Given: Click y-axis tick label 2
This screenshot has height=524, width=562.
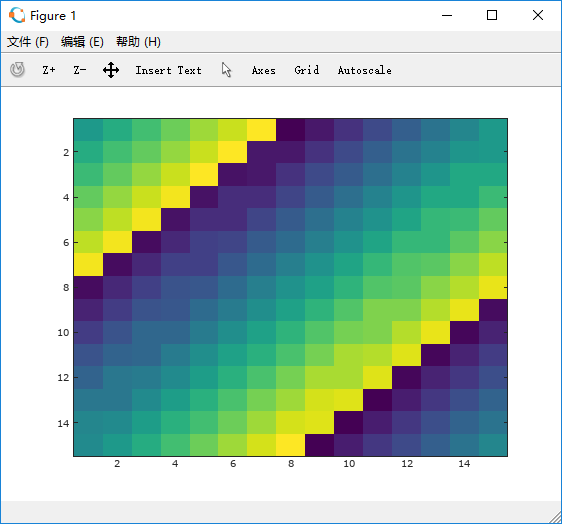Looking at the screenshot, I should tap(66, 152).
